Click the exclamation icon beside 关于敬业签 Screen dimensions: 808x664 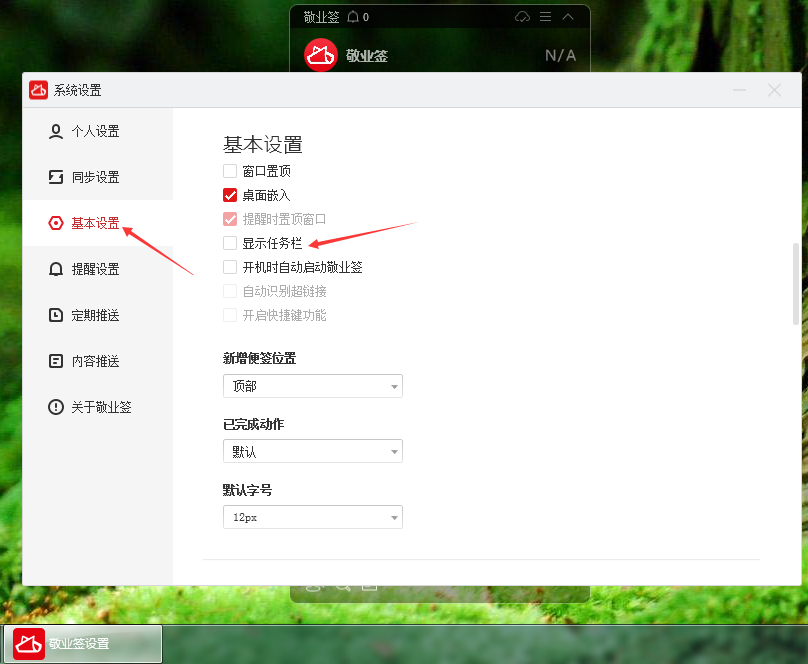56,407
